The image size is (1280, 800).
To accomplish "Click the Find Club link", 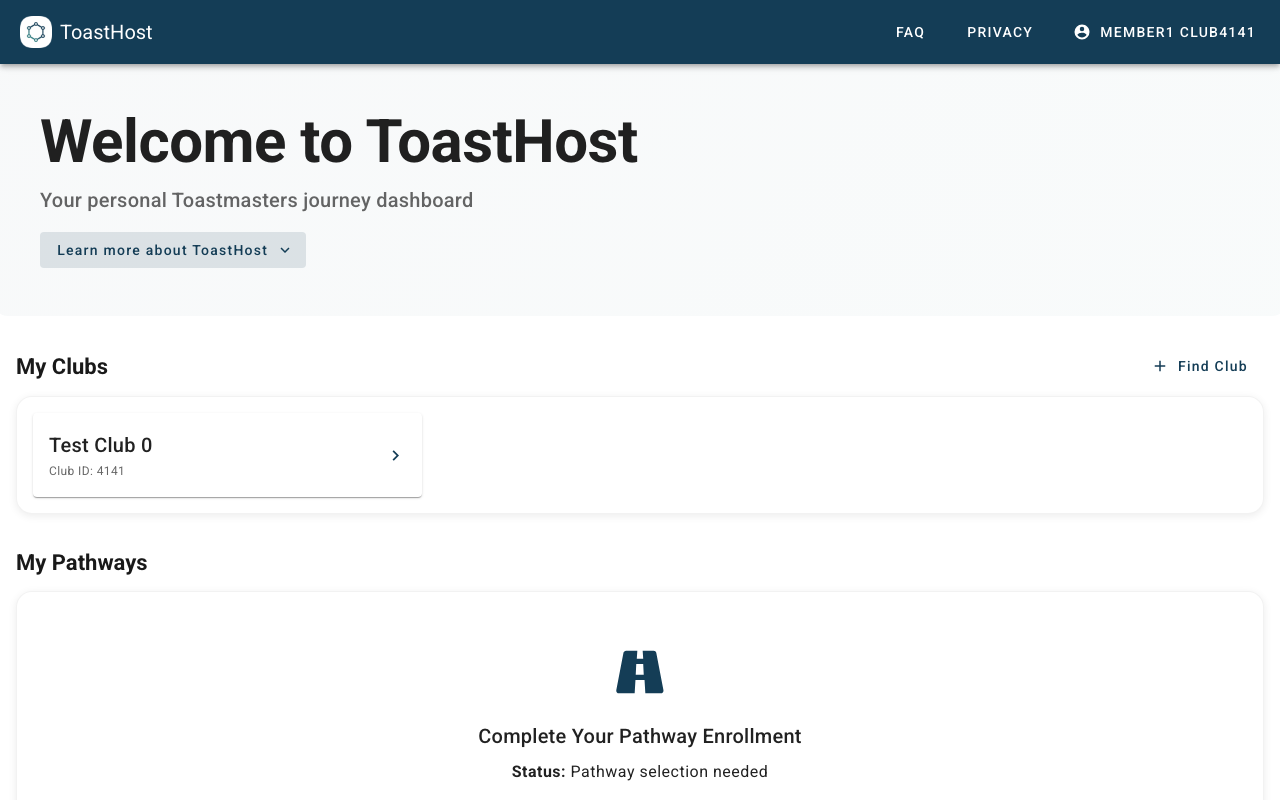I will pos(1212,366).
